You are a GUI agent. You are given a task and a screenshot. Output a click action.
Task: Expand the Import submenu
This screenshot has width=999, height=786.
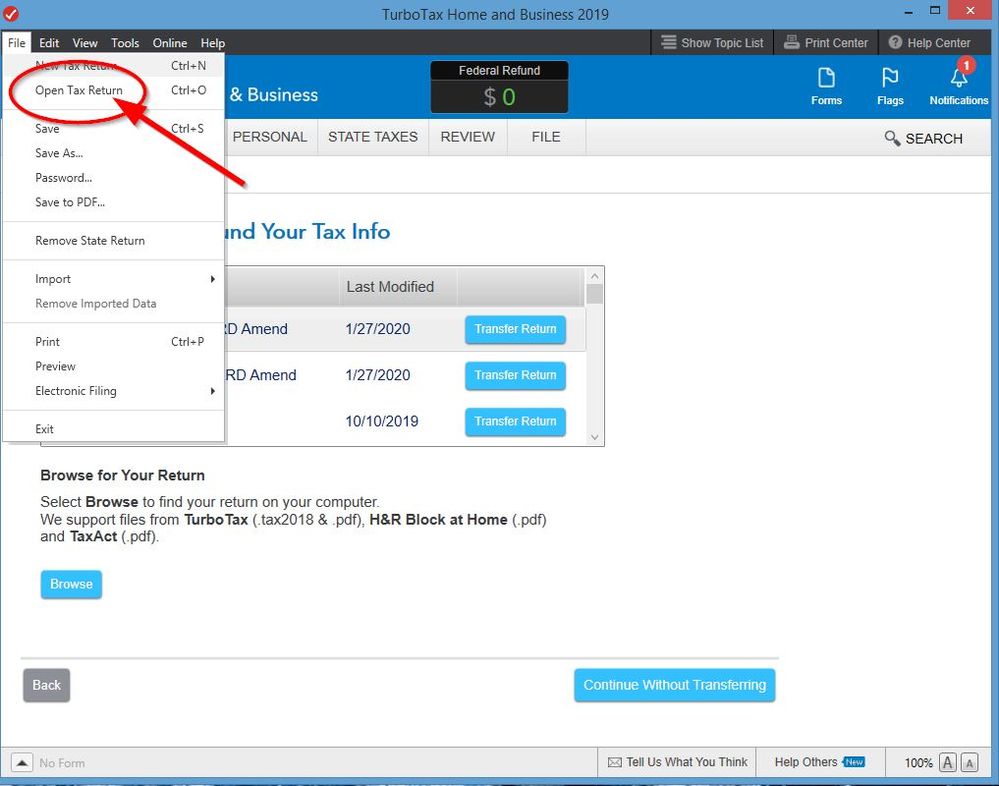pos(113,279)
